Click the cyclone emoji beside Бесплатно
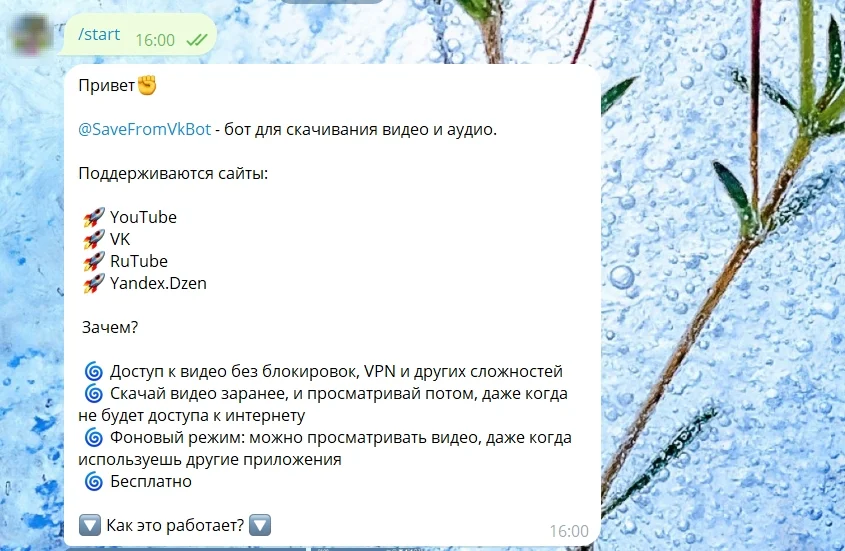The width and height of the screenshot is (845, 551). pos(94,481)
